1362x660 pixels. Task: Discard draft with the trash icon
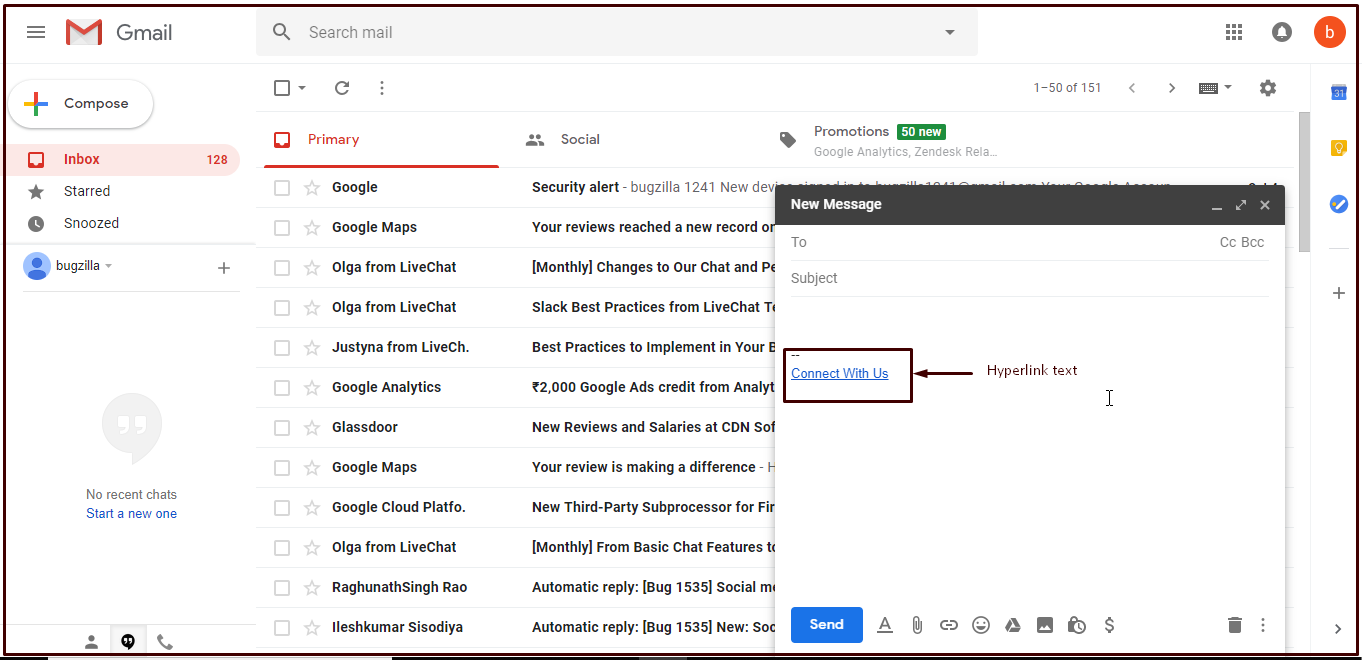point(1234,625)
